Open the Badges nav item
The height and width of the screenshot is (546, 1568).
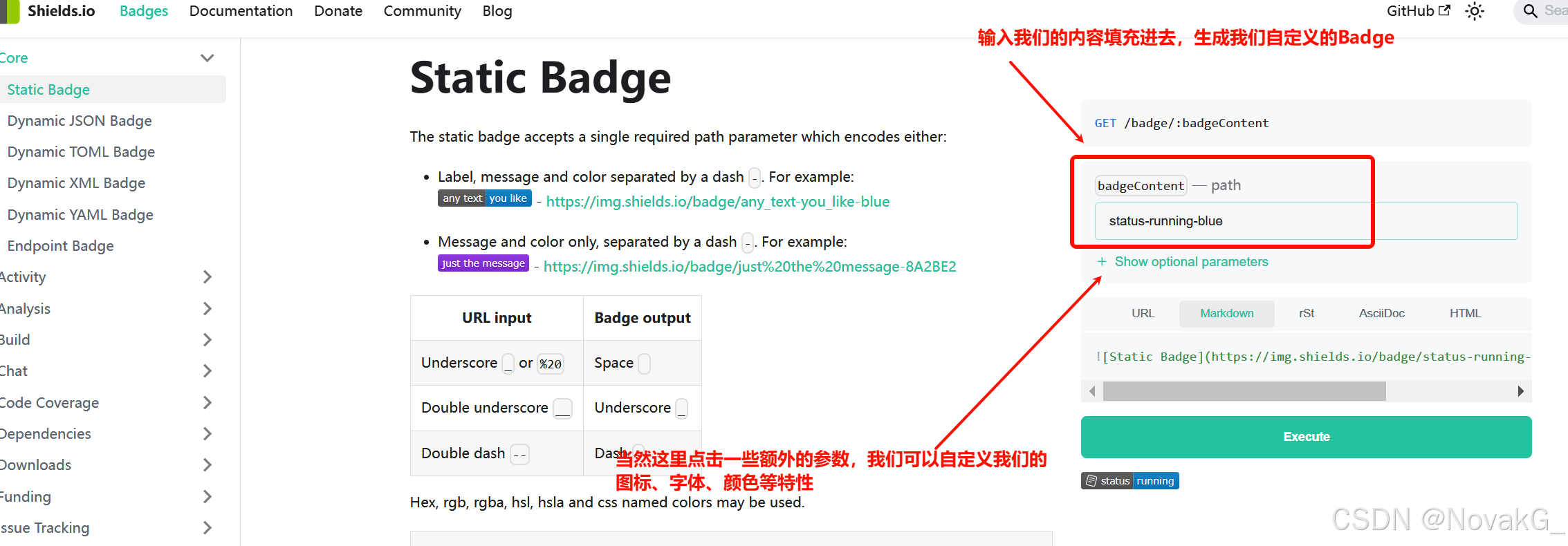pos(144,11)
